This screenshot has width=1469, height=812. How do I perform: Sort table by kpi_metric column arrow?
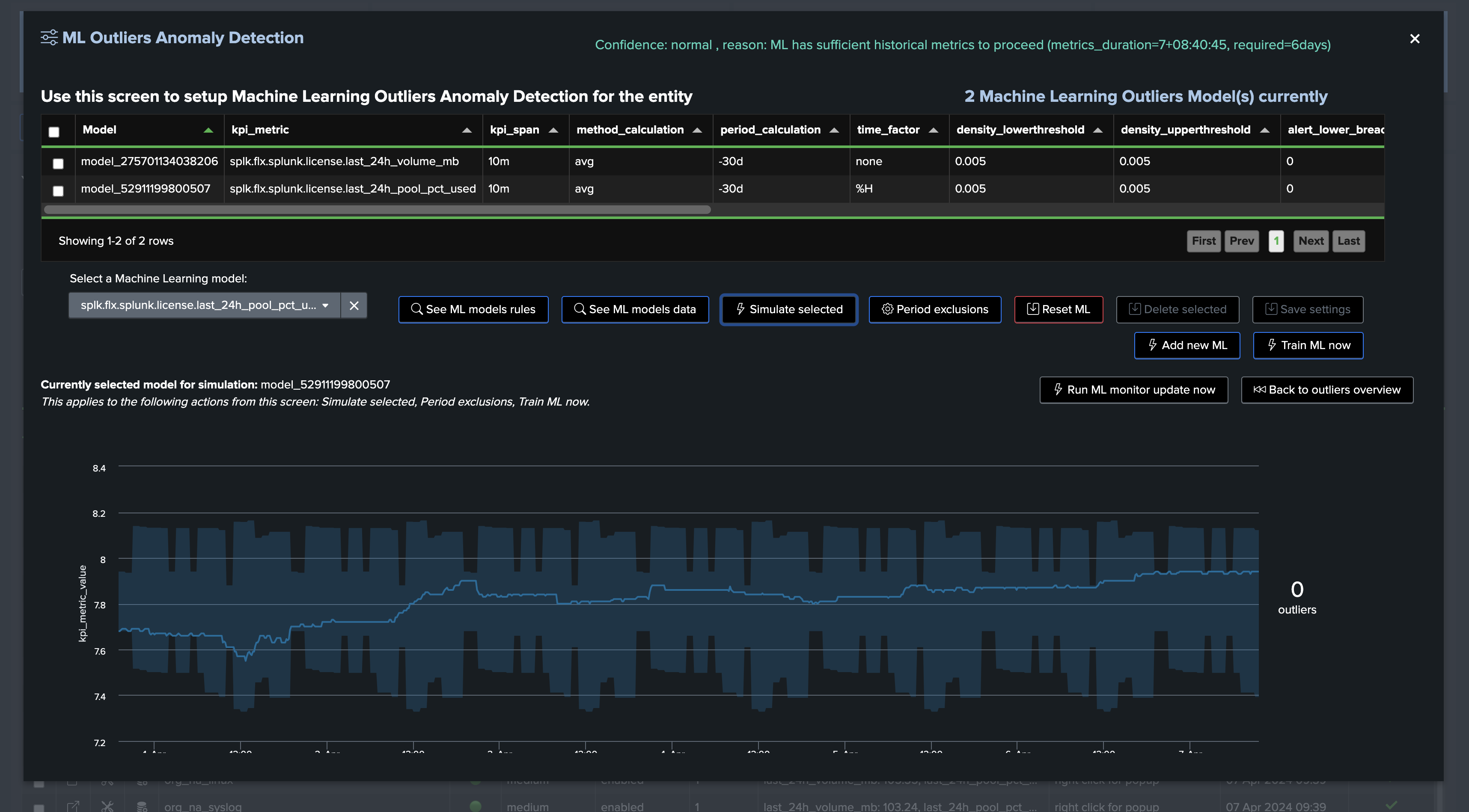coord(467,130)
